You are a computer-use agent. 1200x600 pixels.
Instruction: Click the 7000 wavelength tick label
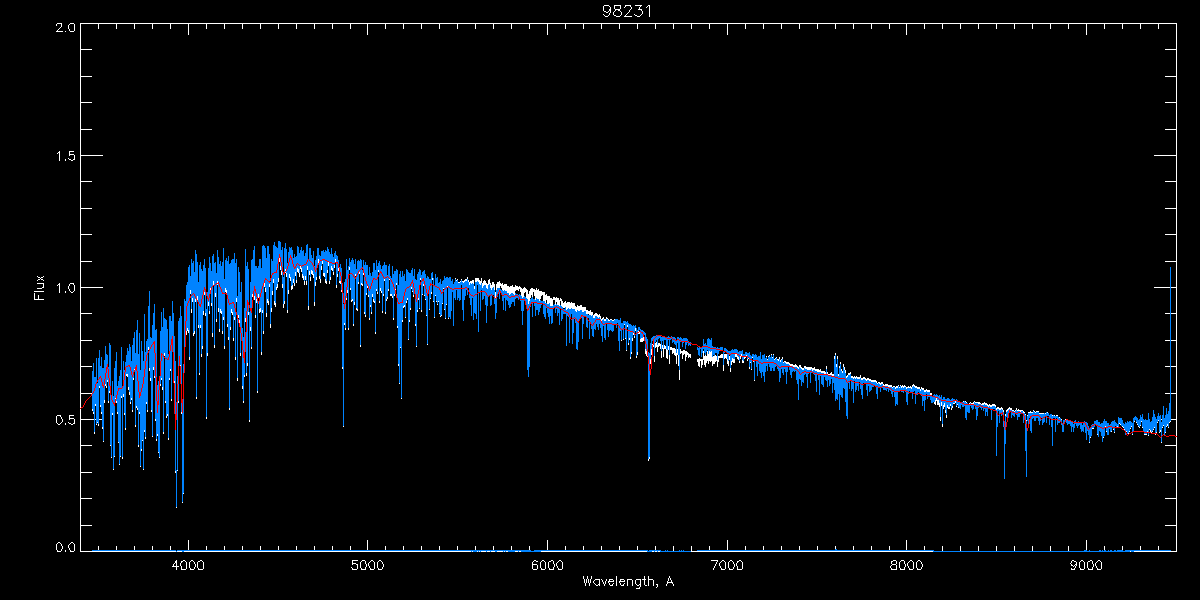[x=727, y=565]
